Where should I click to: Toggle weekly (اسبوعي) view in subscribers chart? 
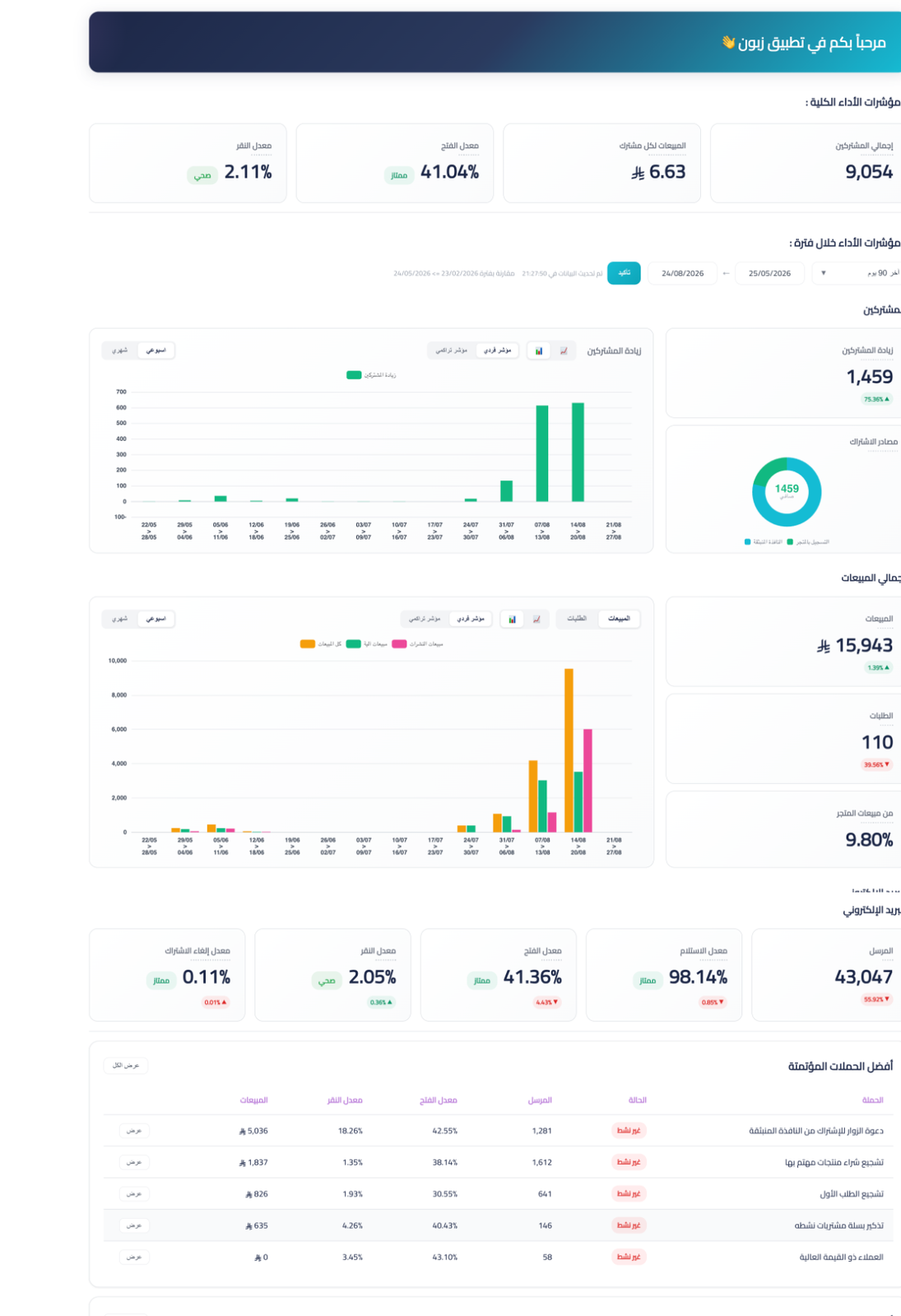tap(156, 350)
